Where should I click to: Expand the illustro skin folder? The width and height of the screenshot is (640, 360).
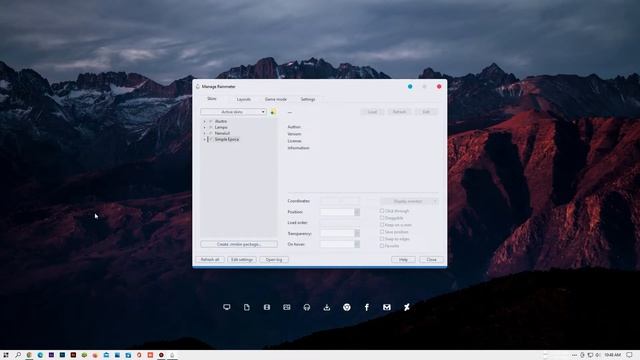[204, 122]
